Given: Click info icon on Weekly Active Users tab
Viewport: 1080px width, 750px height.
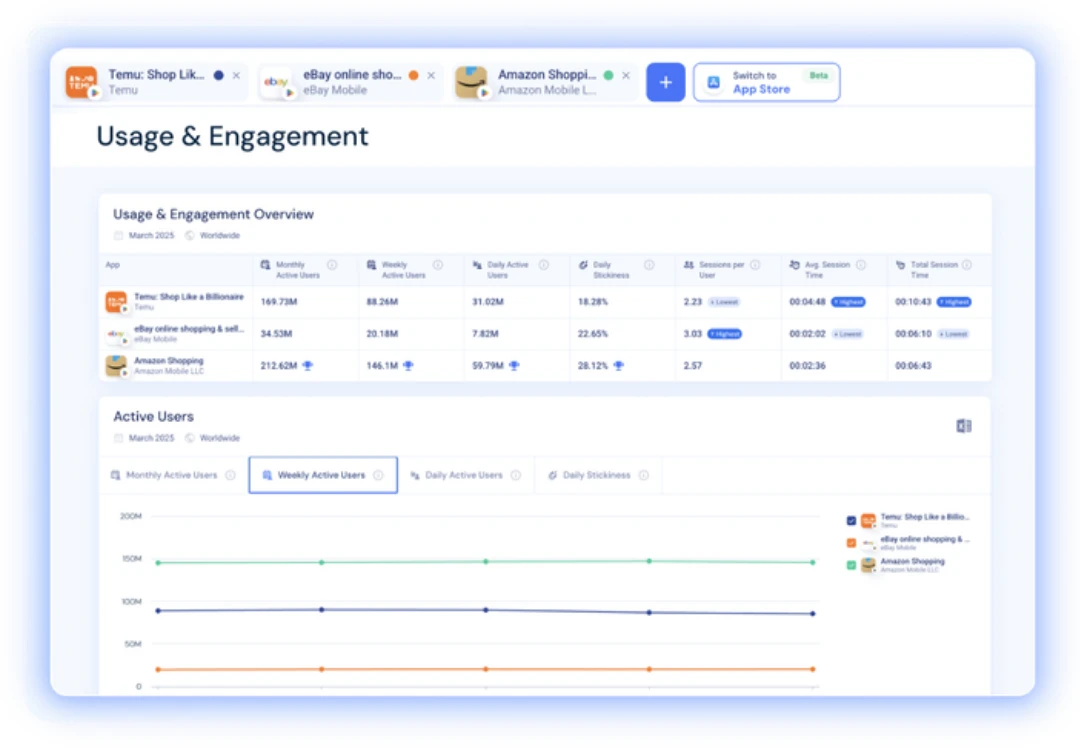Looking at the screenshot, I should click(x=378, y=475).
